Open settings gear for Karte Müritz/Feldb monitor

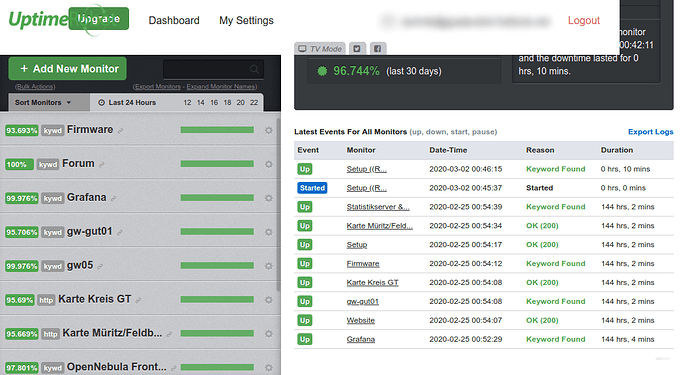tap(268, 334)
